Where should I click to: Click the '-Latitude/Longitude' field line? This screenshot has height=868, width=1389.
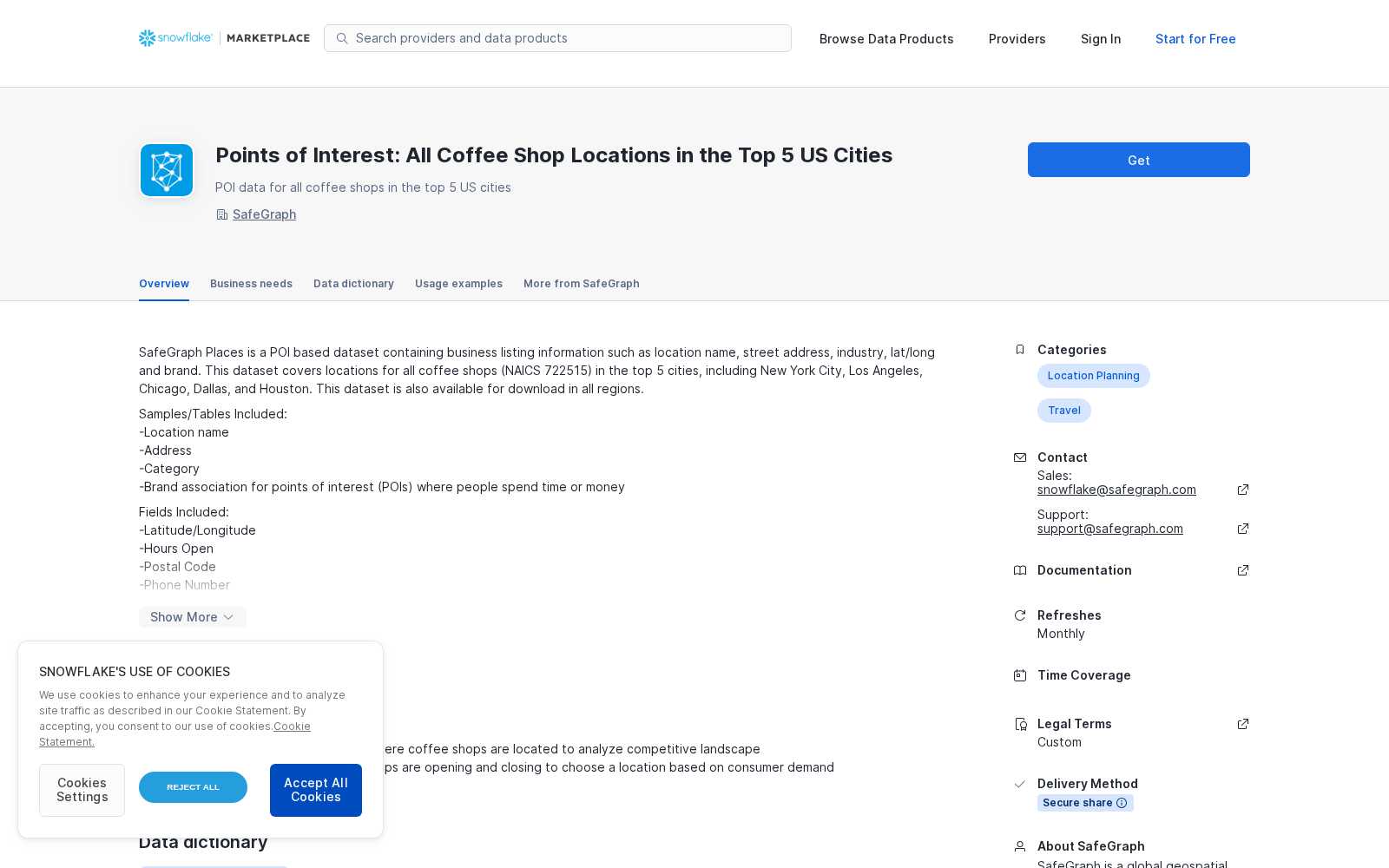tap(197, 530)
